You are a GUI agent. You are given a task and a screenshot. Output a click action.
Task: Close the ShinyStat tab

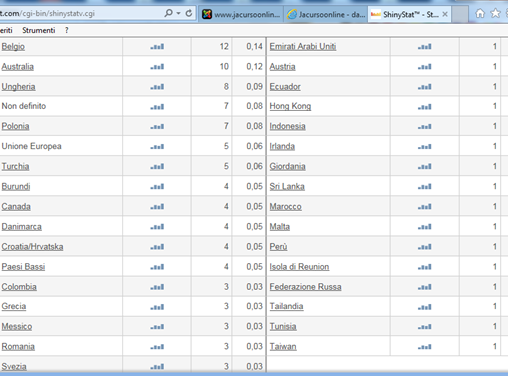click(445, 14)
